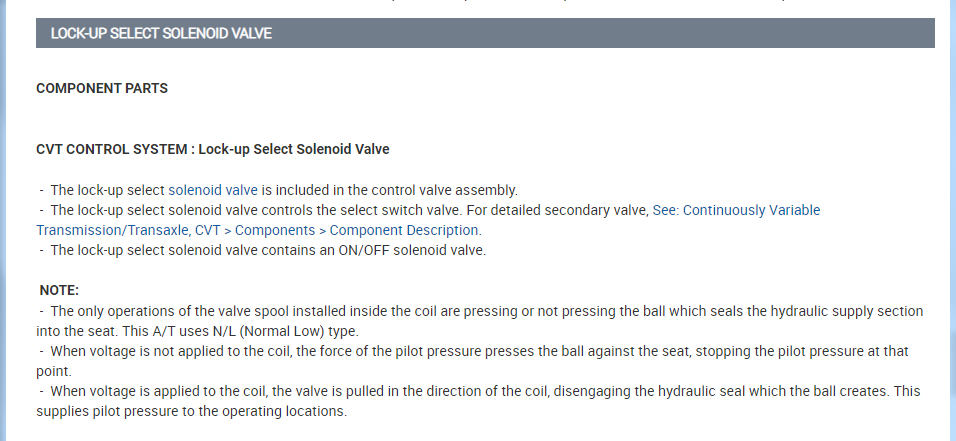Click the "CVT CONTROL SYSTEM" bold heading
This screenshot has width=956, height=441.
tap(112, 149)
